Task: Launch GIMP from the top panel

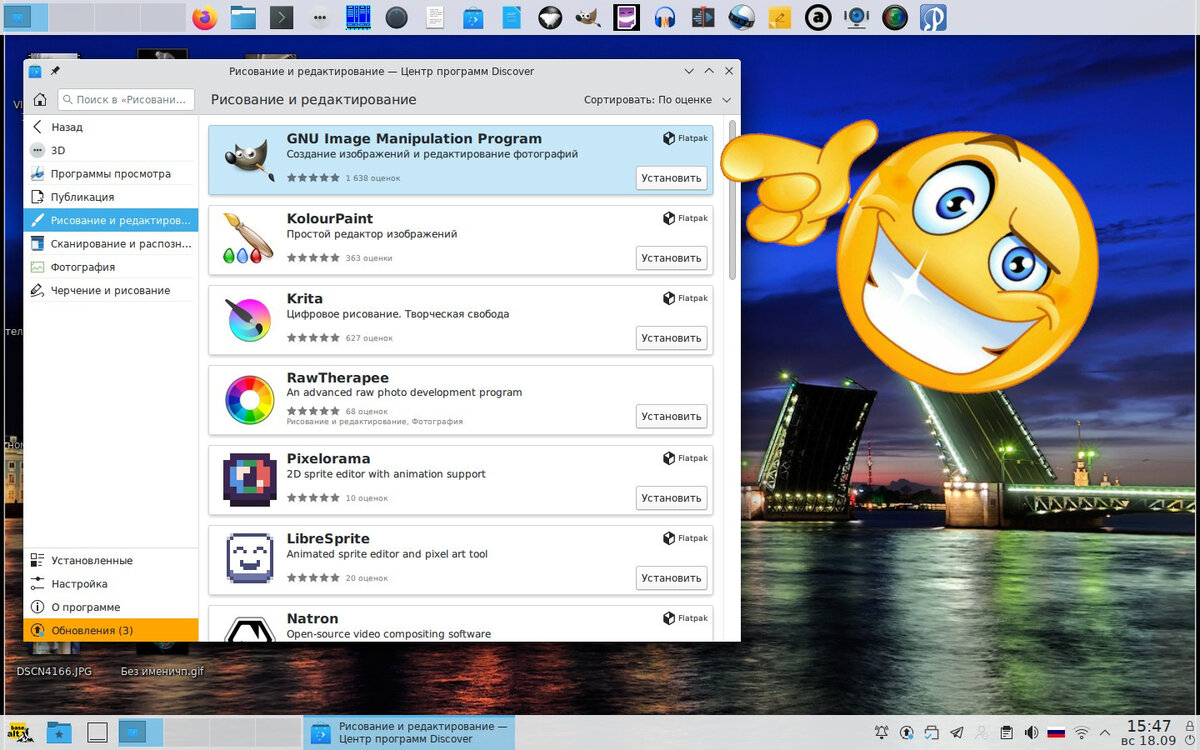Action: point(588,17)
